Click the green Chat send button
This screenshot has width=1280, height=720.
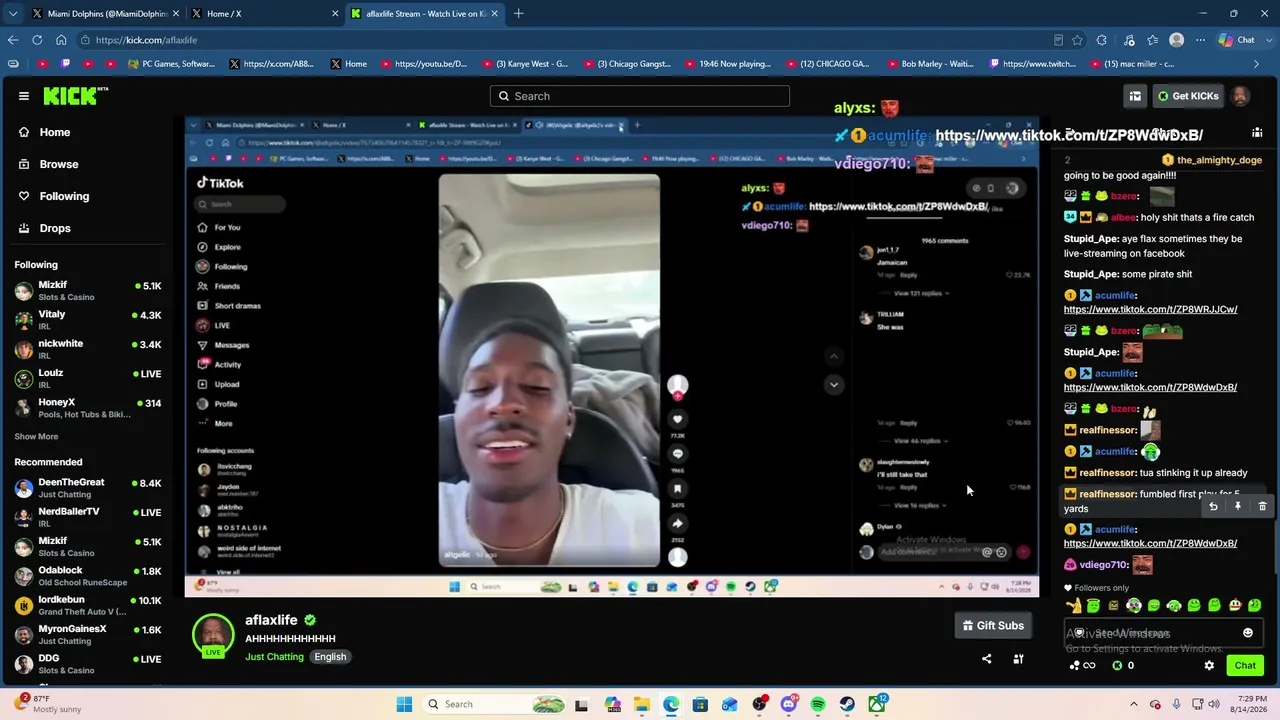pyautogui.click(x=1245, y=665)
